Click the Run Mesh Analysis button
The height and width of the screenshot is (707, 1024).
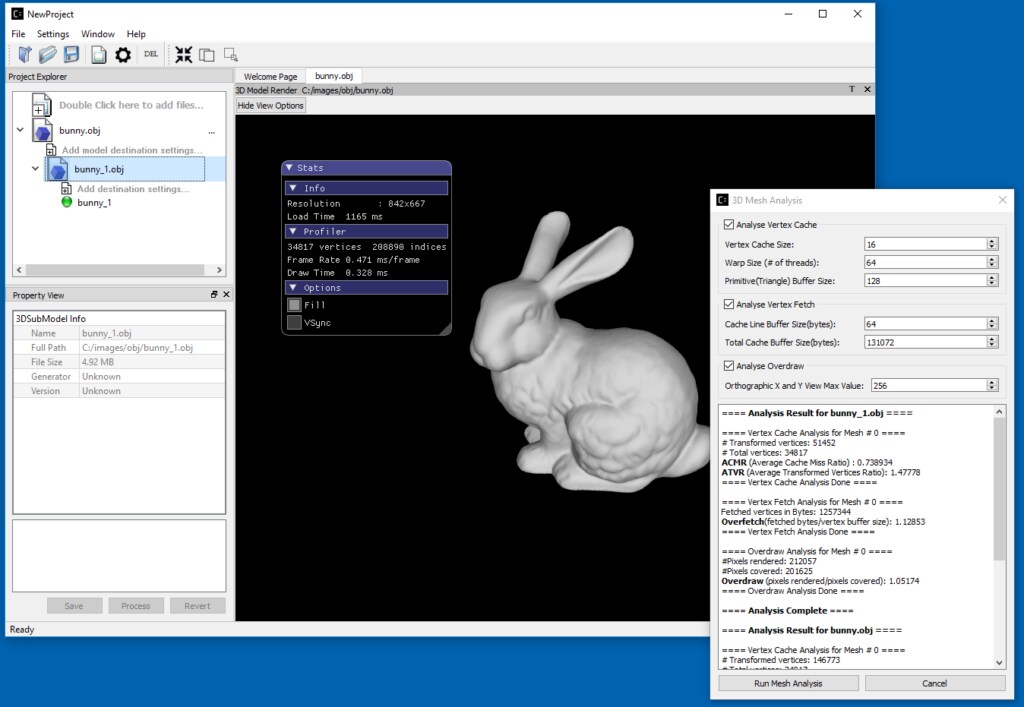[788, 683]
